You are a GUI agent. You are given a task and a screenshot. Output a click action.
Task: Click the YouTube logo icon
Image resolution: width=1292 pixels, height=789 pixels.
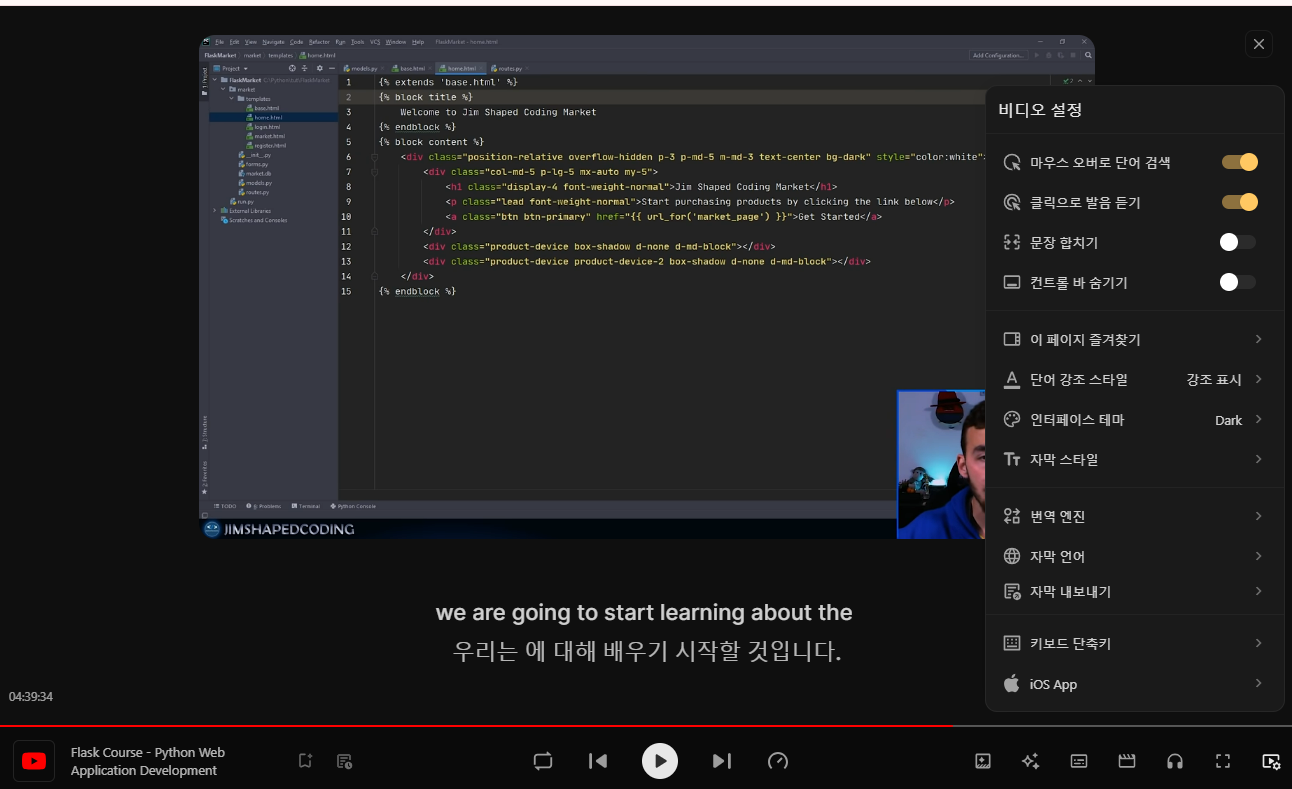[34, 761]
